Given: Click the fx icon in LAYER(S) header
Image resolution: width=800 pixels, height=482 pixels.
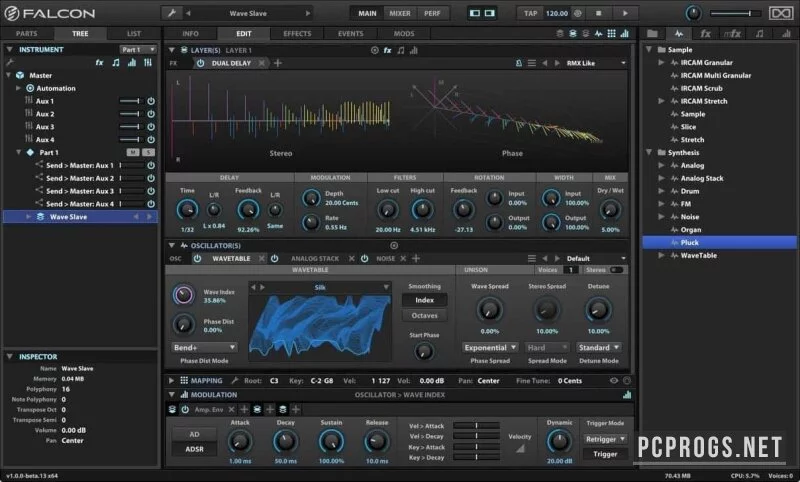Looking at the screenshot, I should point(388,50).
